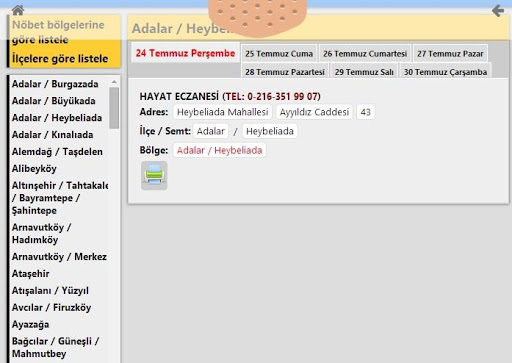Pick Ataşehir from the district list
Image resolution: width=512 pixels, height=363 pixels.
click(31, 274)
